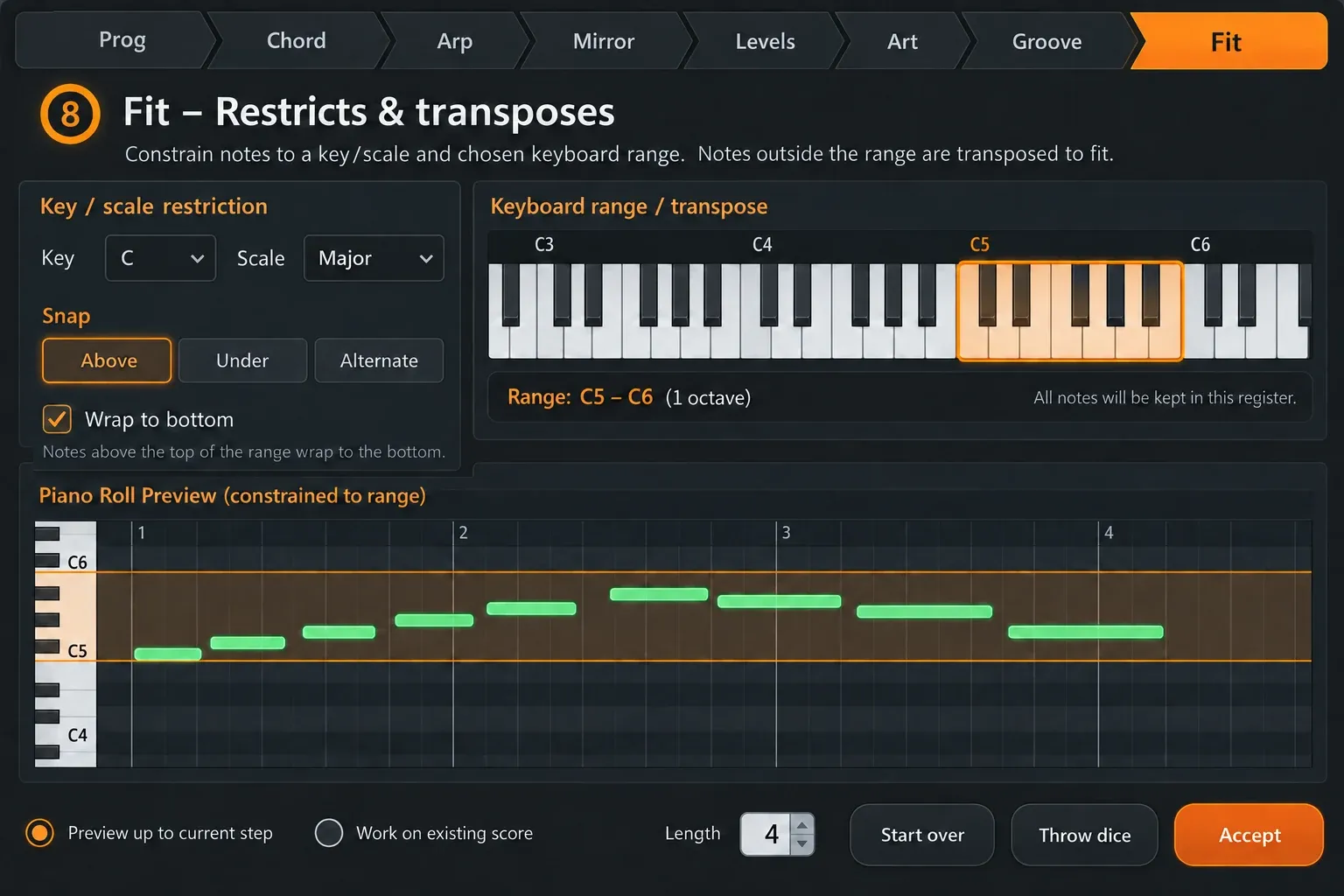1344x896 pixels.
Task: Select Preview up to current step radio
Action: (x=39, y=833)
